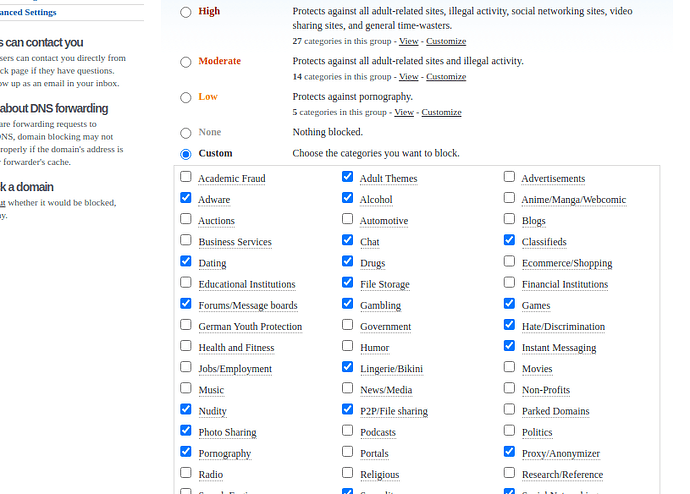
Task: Disable the P2P/File sharing checkbox
Action: [348, 410]
